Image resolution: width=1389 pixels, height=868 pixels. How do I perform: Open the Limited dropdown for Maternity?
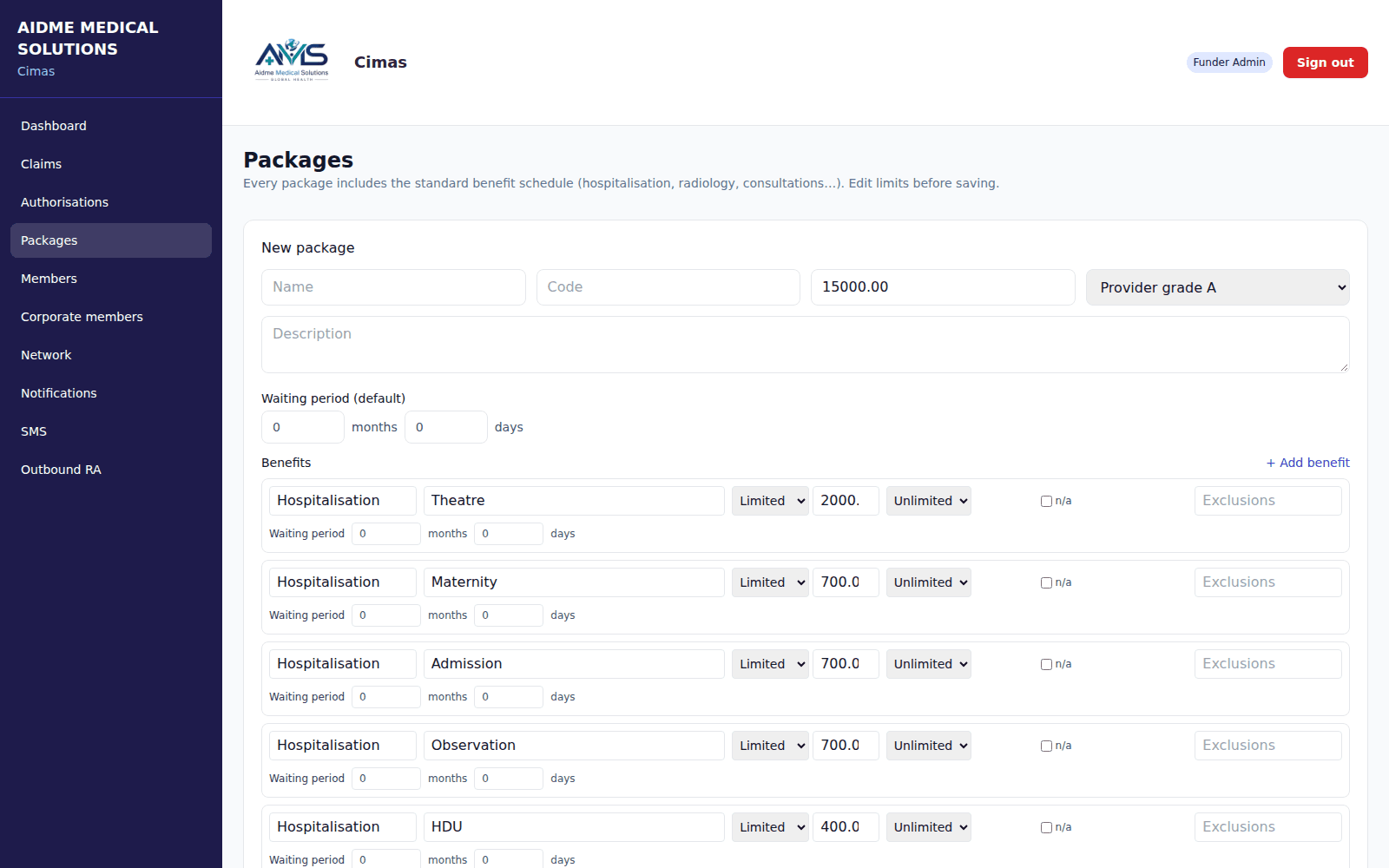pos(770,582)
